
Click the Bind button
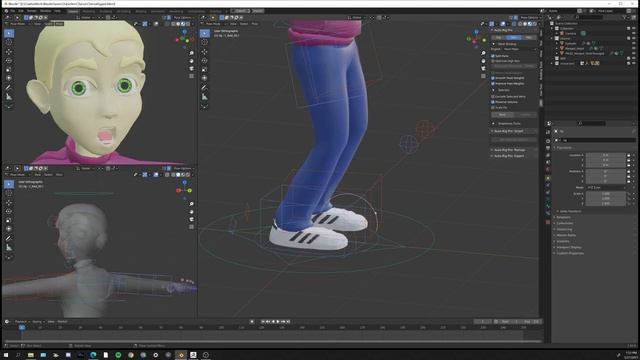pyautogui.click(x=502, y=115)
